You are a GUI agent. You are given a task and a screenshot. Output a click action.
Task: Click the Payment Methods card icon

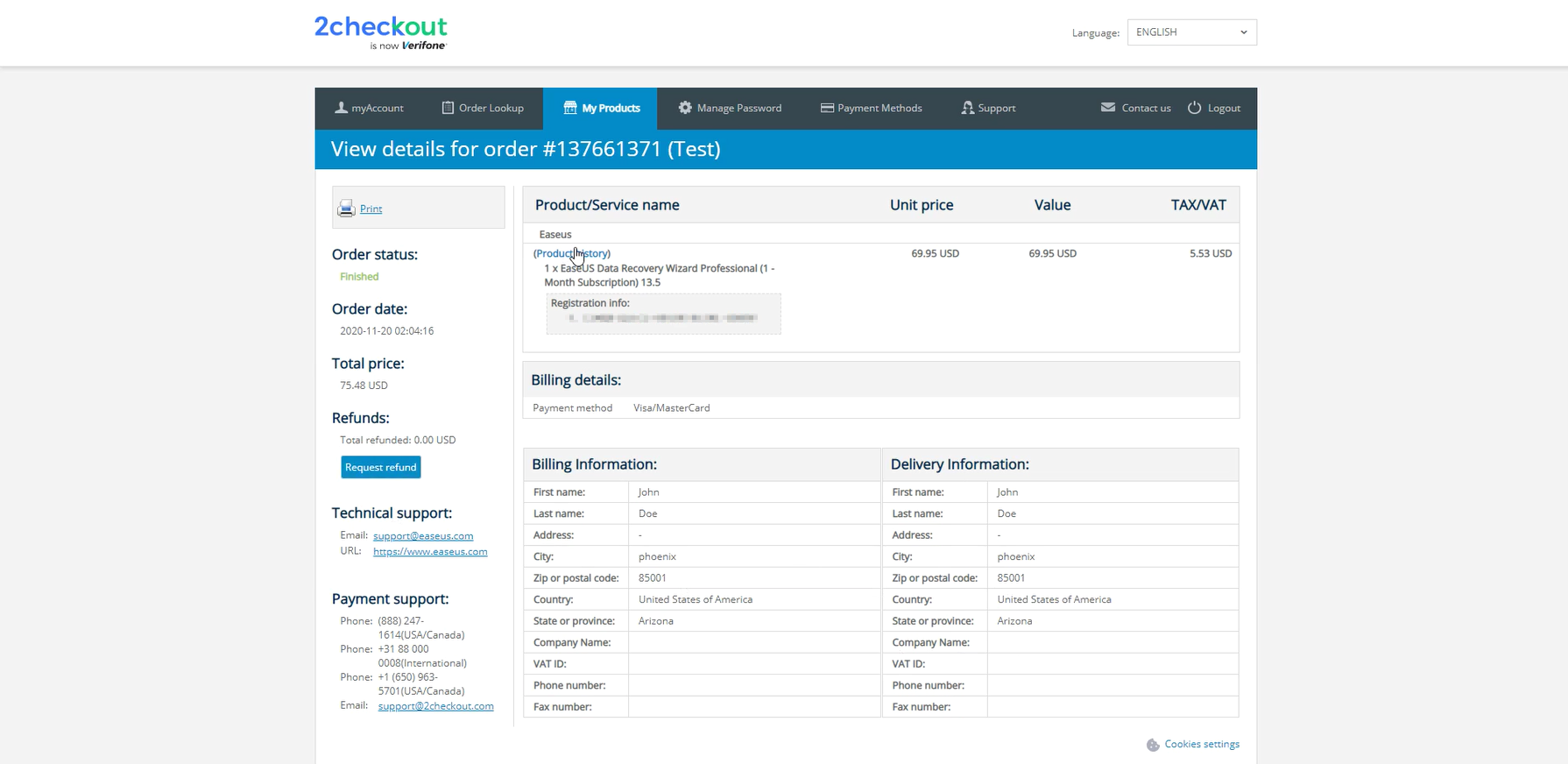(826, 108)
